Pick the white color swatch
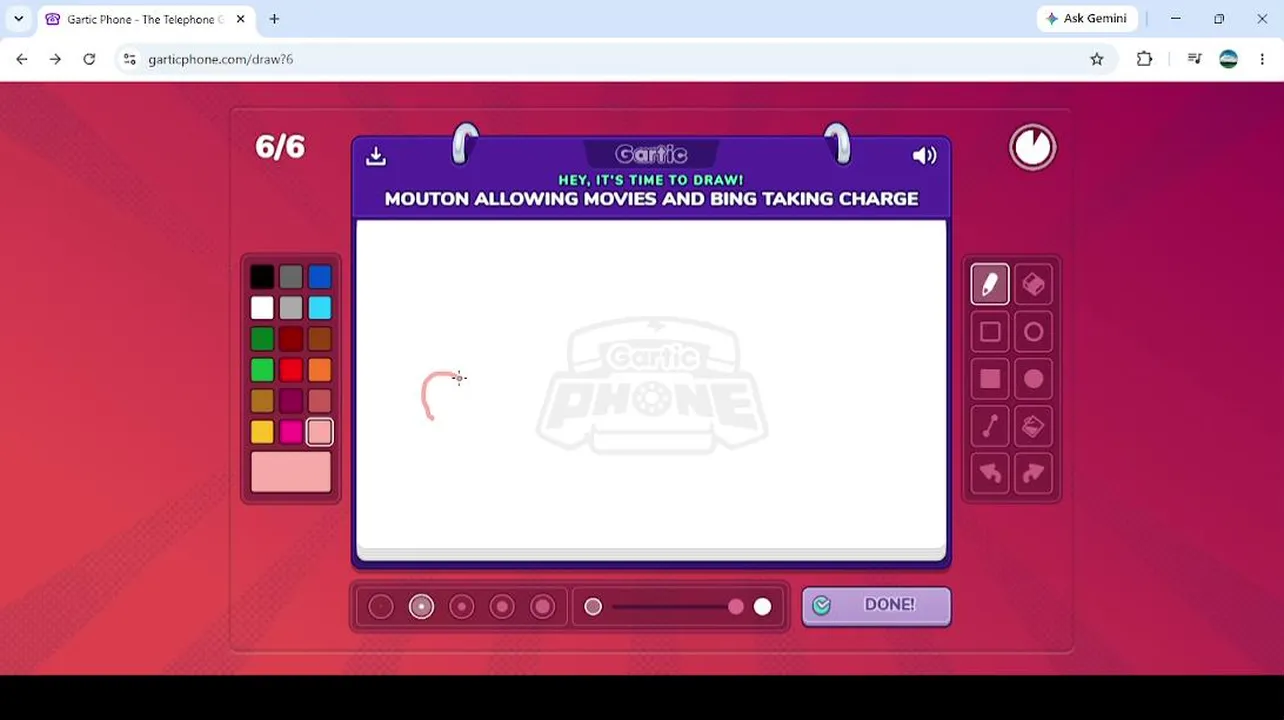This screenshot has height=720, width=1284. [x=262, y=308]
